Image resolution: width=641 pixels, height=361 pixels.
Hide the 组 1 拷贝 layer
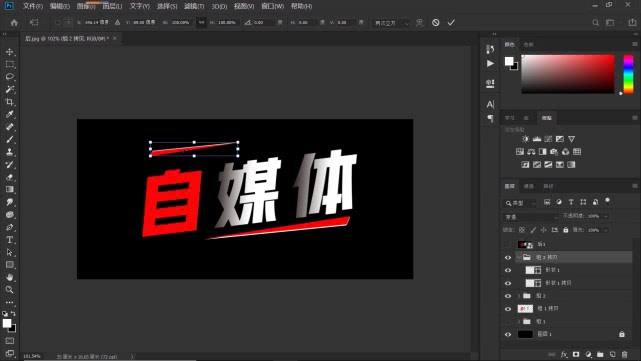(x=508, y=309)
